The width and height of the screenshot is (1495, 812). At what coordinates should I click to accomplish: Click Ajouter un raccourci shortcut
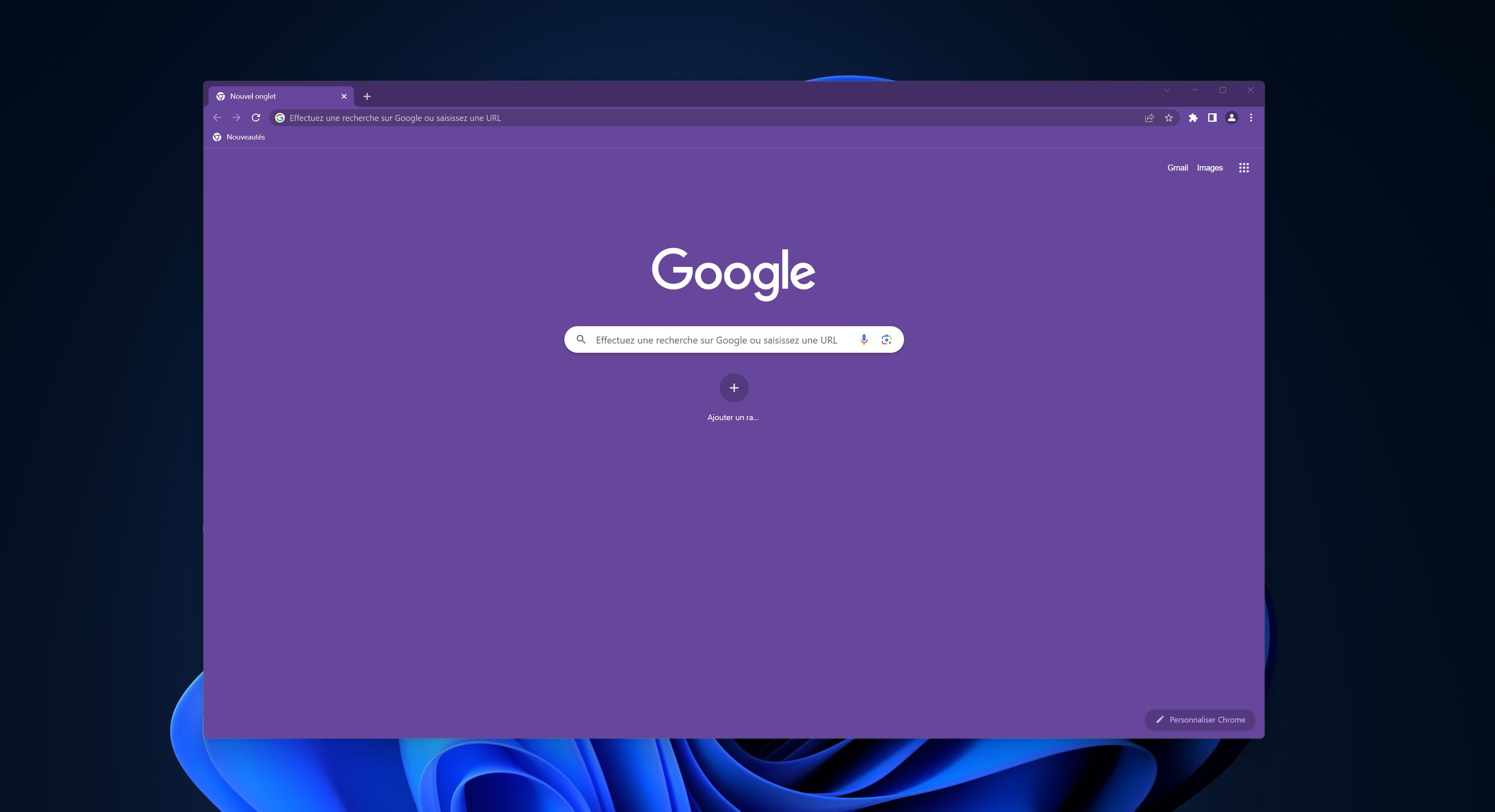733,387
